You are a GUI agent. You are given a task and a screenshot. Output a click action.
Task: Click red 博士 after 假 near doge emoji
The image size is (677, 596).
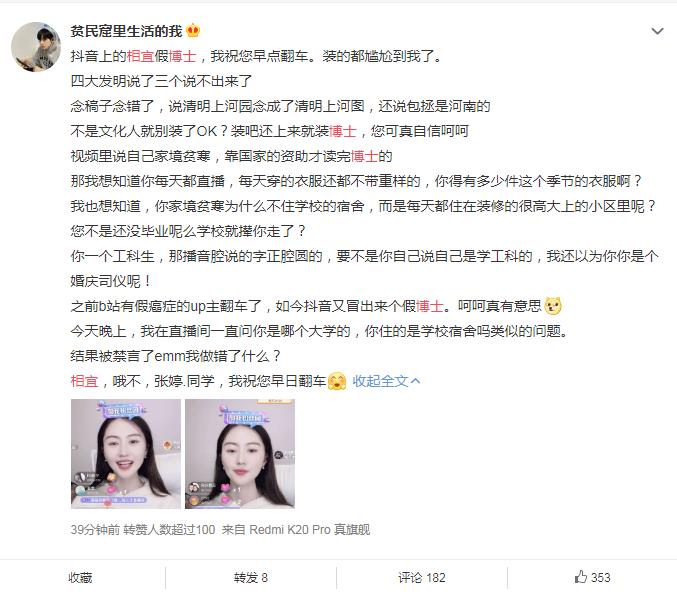430,306
